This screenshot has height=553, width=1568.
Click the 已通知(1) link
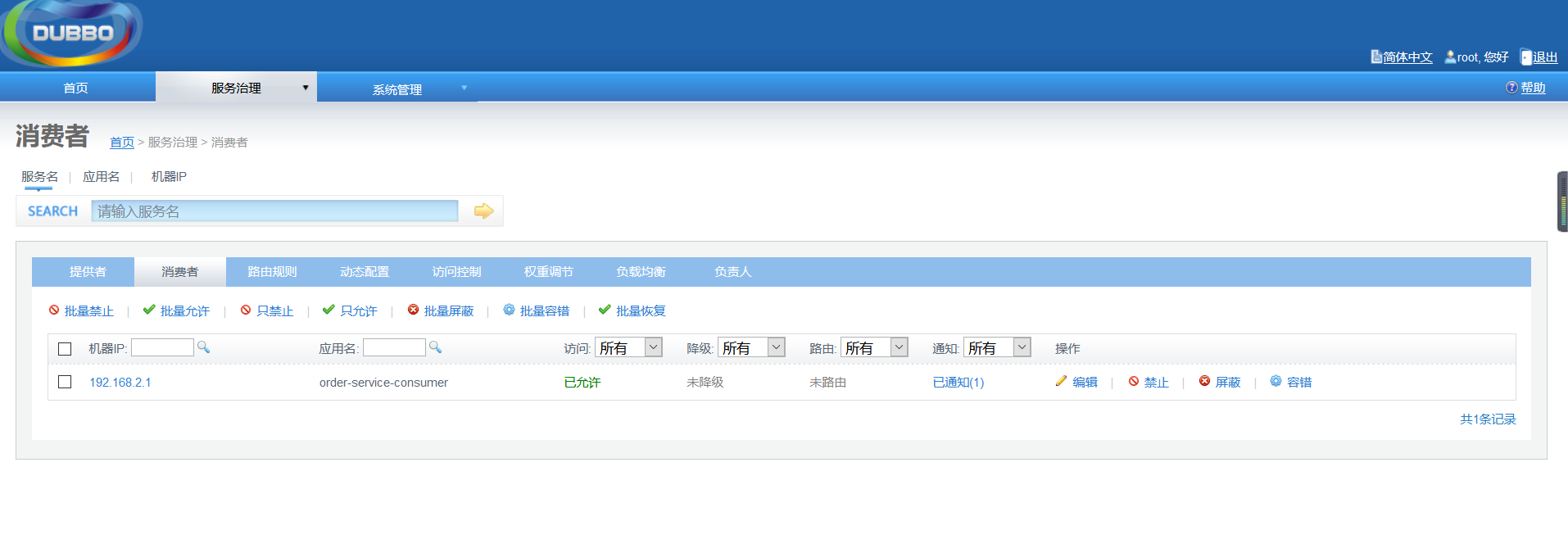(958, 383)
